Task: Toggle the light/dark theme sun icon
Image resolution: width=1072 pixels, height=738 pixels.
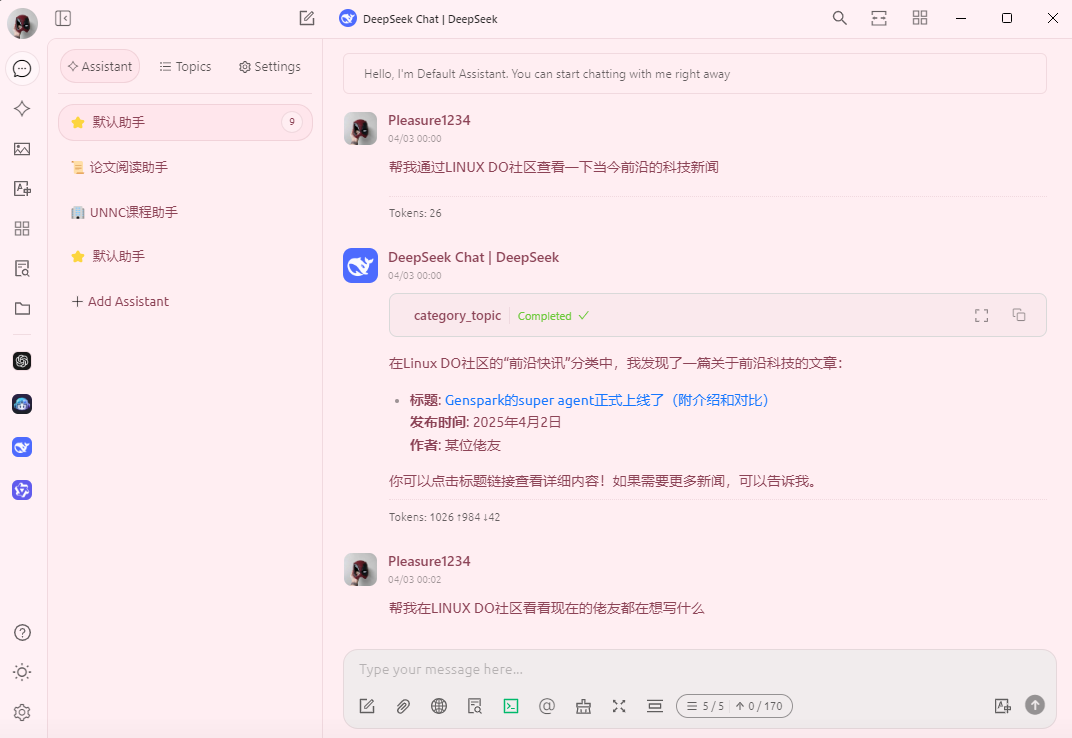Action: [x=22, y=672]
